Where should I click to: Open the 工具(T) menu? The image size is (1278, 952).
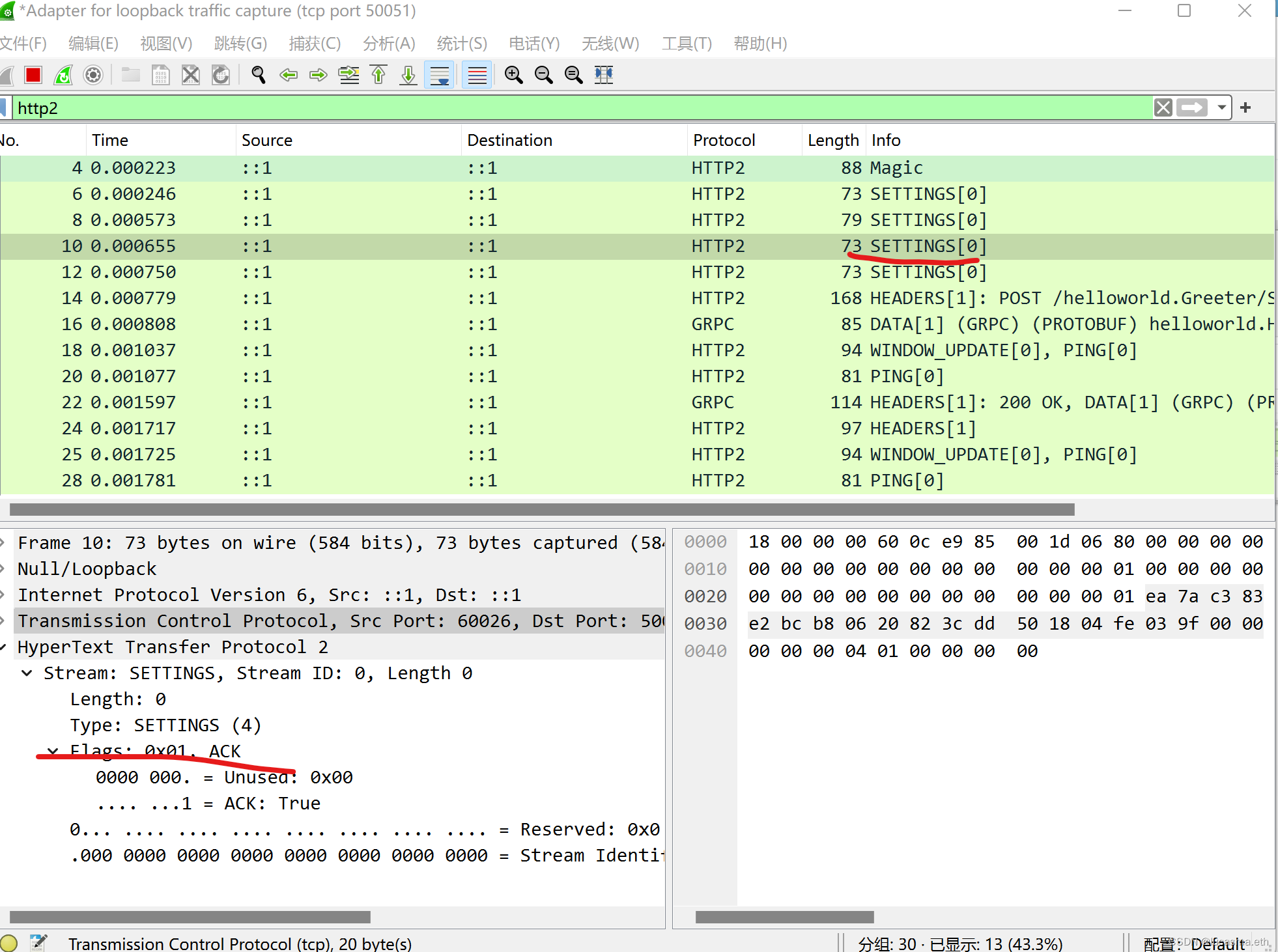687,44
